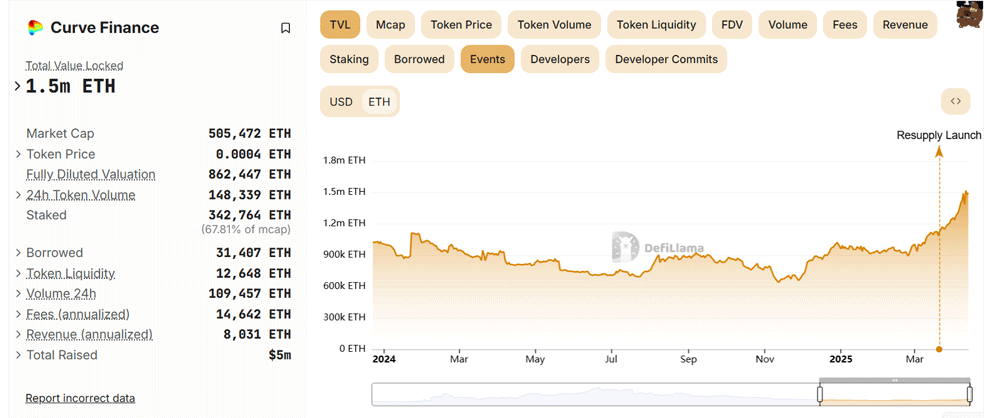Disable the Events chart overlay
984x418 pixels.
pos(488,59)
